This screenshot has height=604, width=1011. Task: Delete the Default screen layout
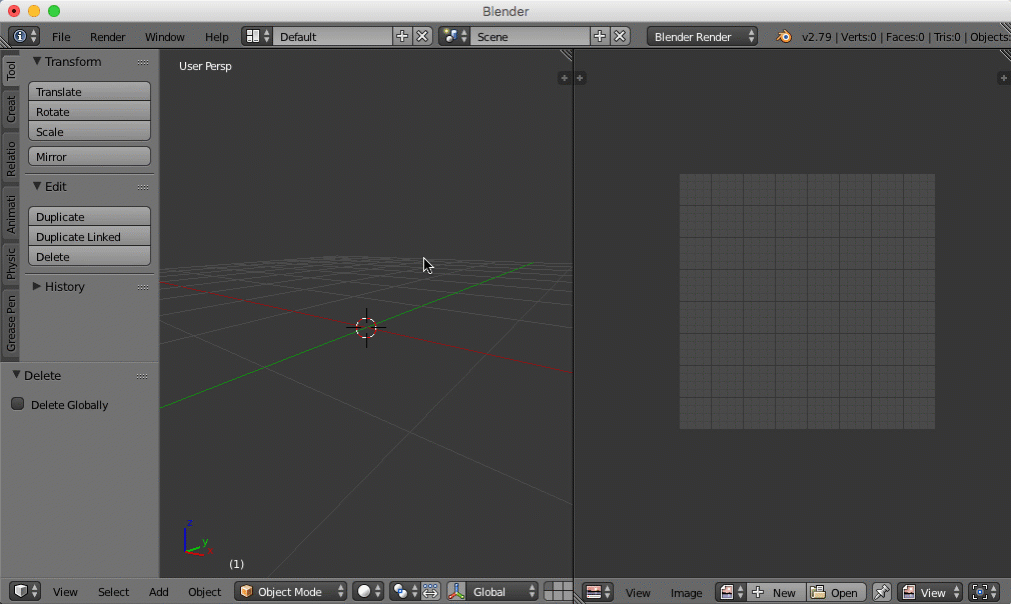422,36
